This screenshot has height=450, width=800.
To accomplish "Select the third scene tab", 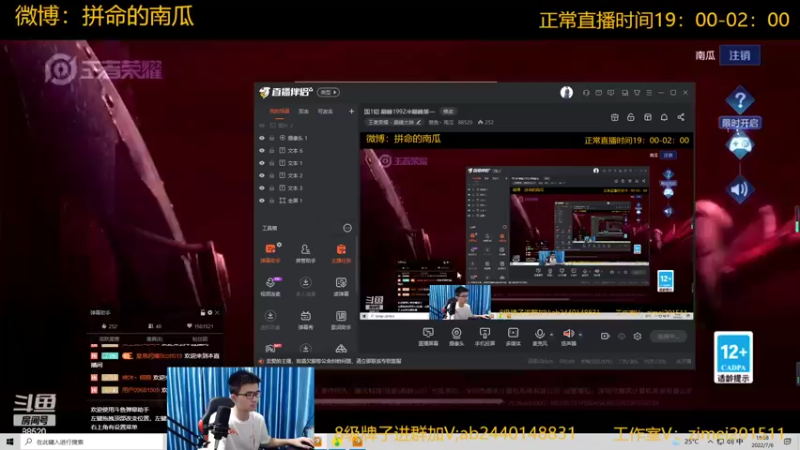I will 325,111.
